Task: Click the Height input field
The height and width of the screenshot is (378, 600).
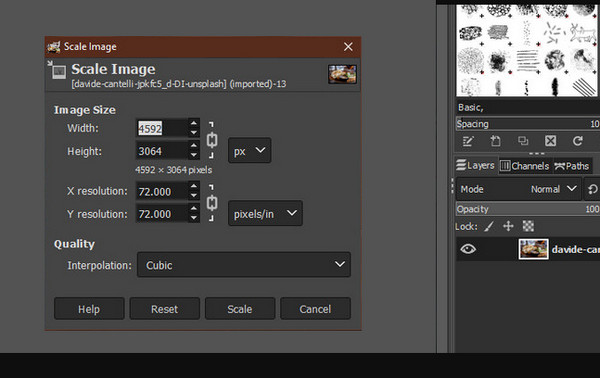Action: [162, 151]
